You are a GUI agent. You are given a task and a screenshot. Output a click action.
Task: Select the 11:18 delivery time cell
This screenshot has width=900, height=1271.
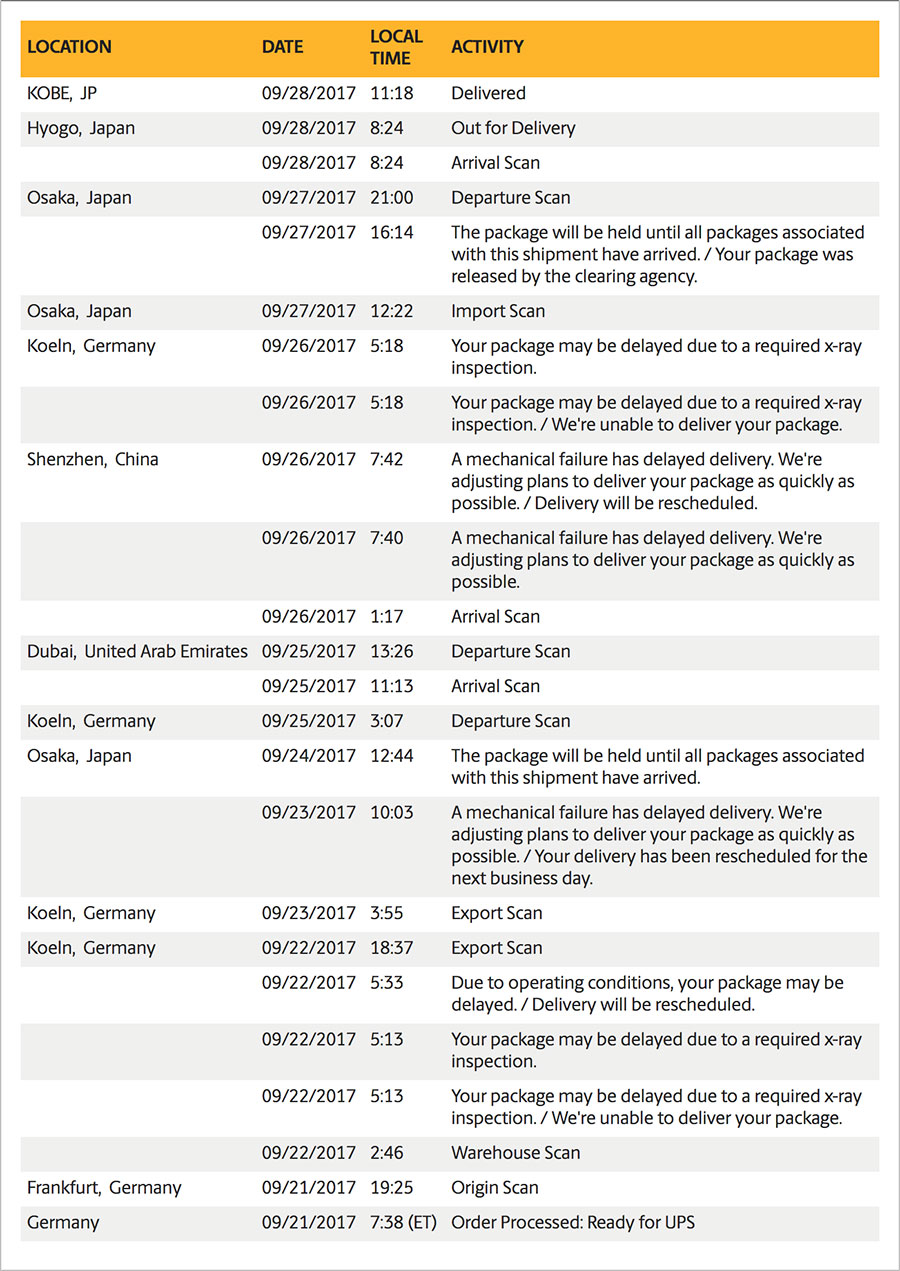click(391, 93)
